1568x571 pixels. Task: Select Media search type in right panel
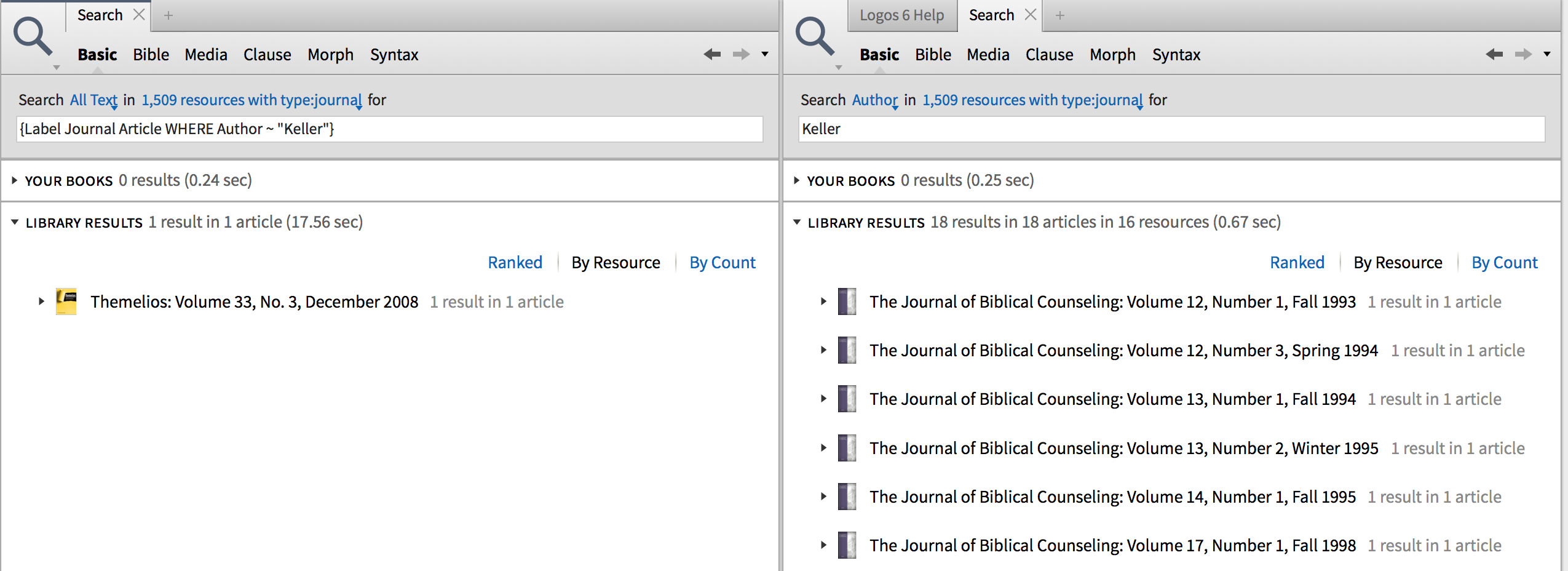[988, 55]
